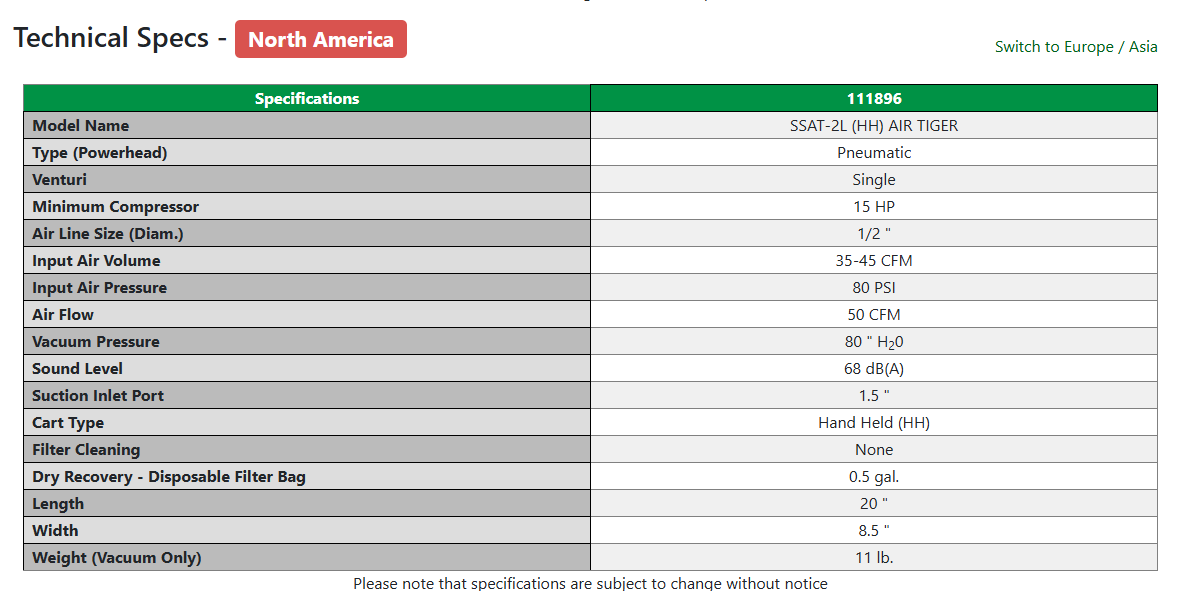Click Dry Recovery - Disposable Filter Bag label
The height and width of the screenshot is (591, 1187).
tap(307, 477)
